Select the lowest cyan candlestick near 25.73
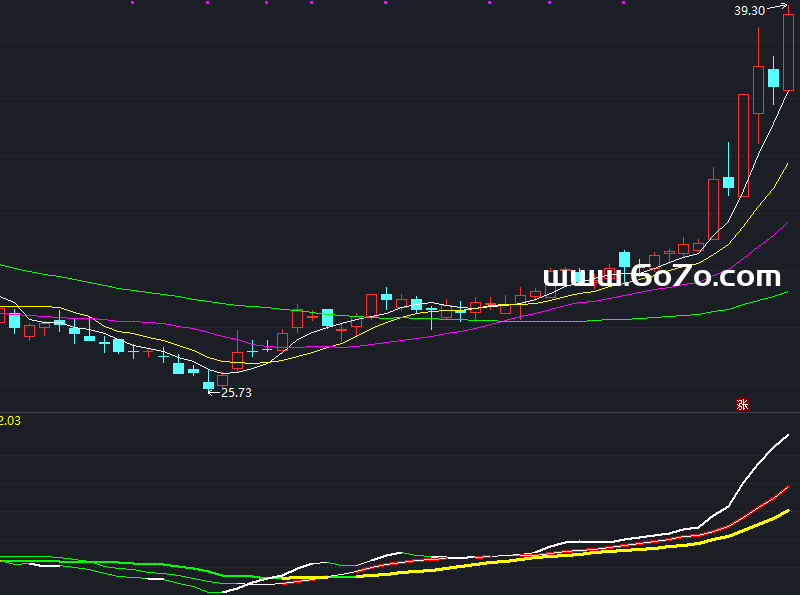Viewport: 800px width, 595px height. pyautogui.click(x=209, y=384)
